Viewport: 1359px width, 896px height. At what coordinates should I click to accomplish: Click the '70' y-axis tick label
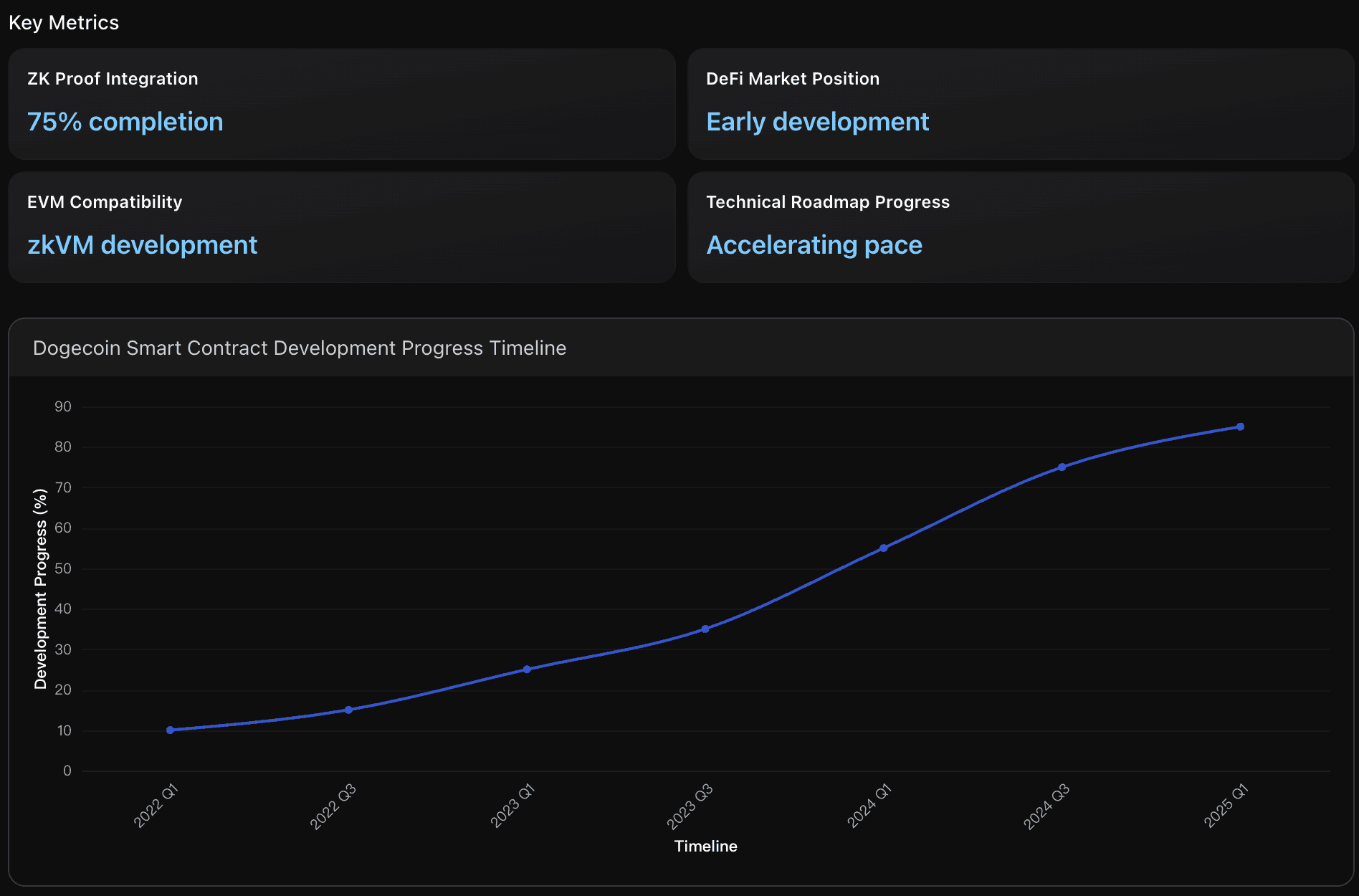click(63, 488)
